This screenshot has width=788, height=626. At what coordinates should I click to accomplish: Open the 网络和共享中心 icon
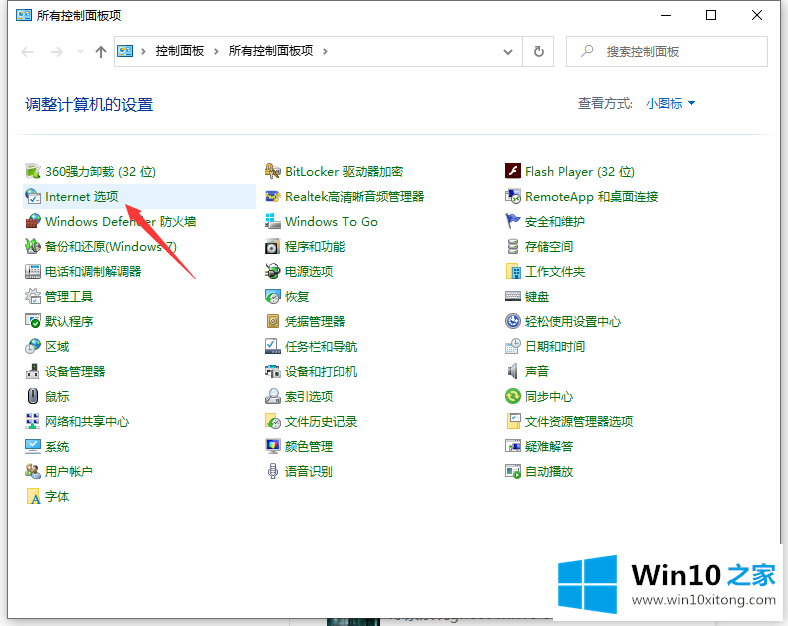pyautogui.click(x=33, y=422)
